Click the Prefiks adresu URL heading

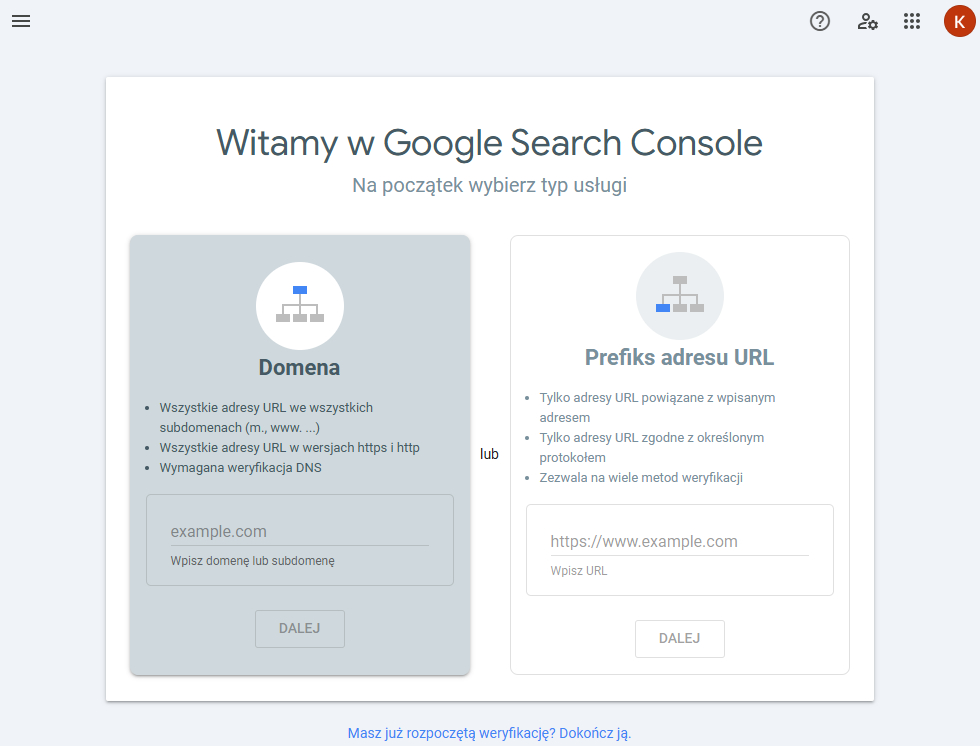[x=680, y=358]
